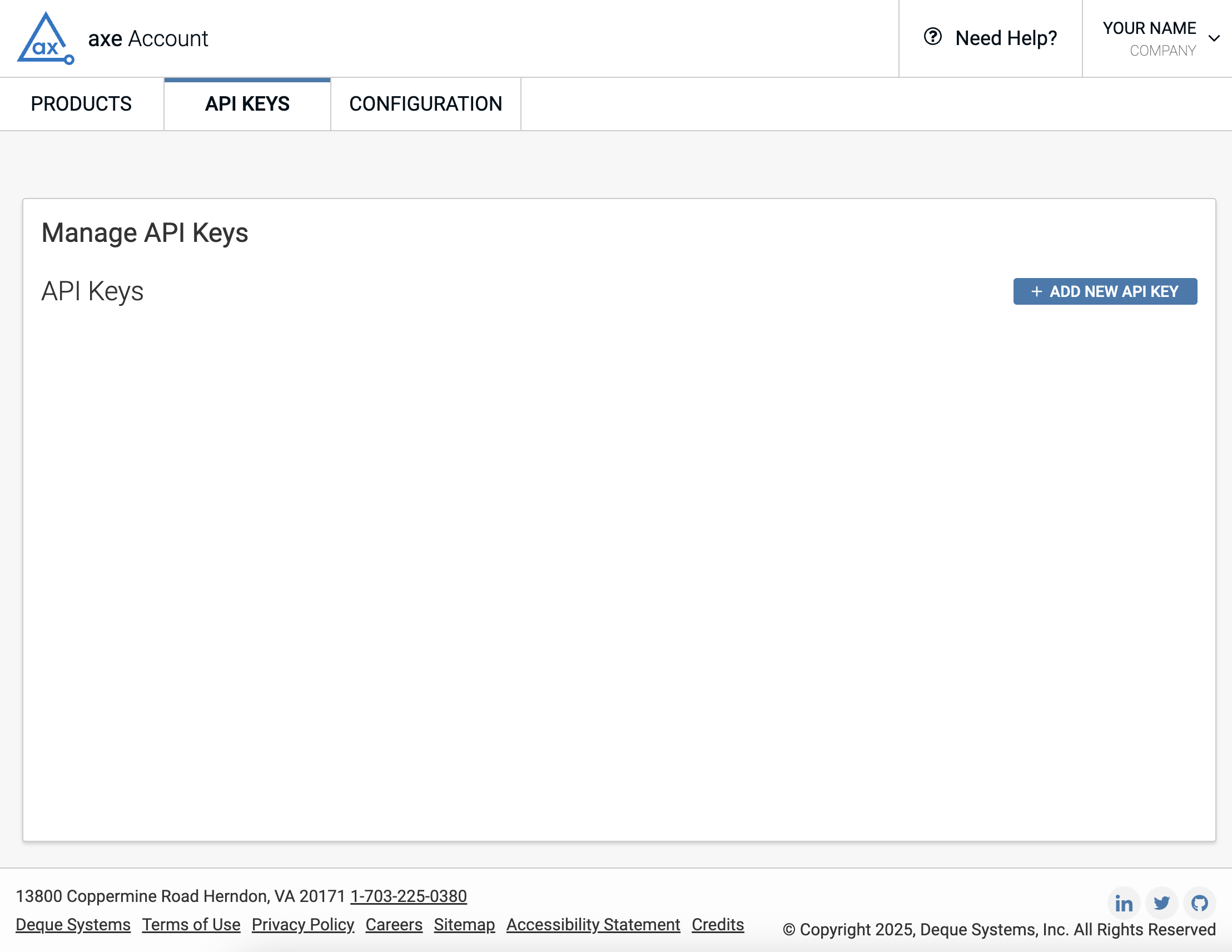Click the axe Account title text
Viewport: 1232px width, 952px height.
pos(148,38)
